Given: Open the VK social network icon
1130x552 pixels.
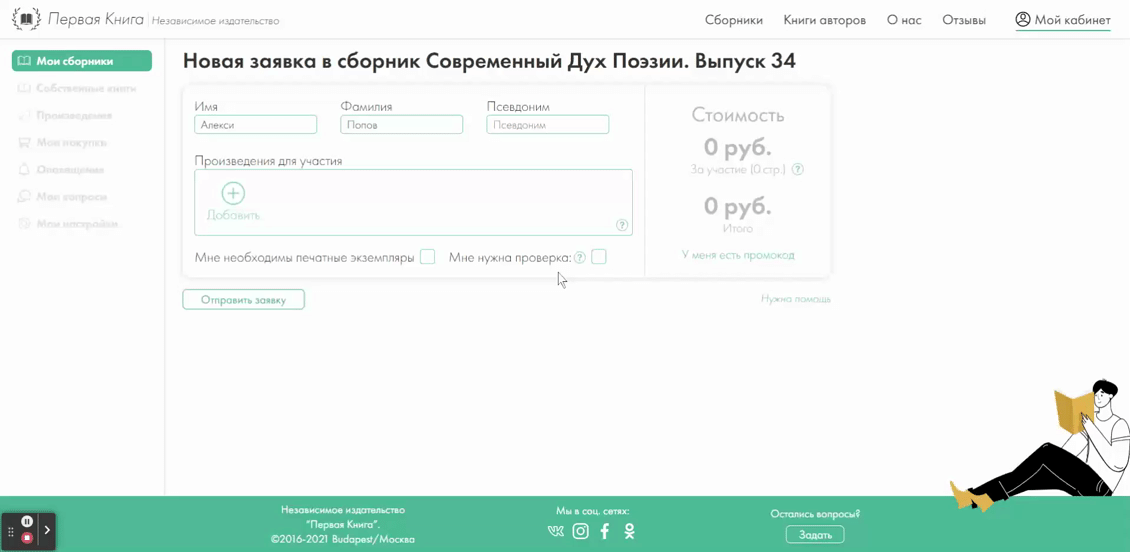Looking at the screenshot, I should (x=556, y=532).
